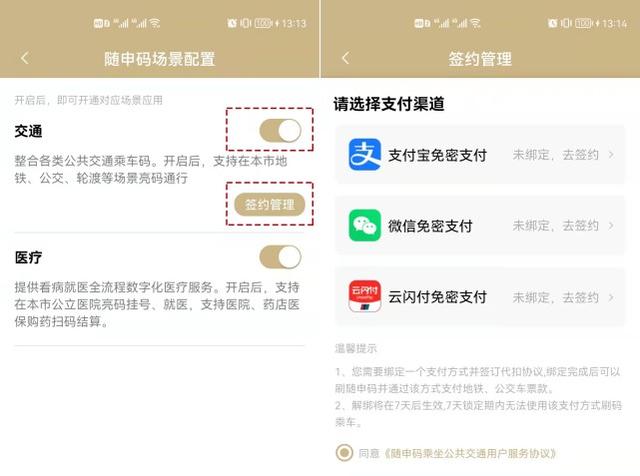
Task: Tap the 云闪付 UnionPay logo icon
Action: 365,296
